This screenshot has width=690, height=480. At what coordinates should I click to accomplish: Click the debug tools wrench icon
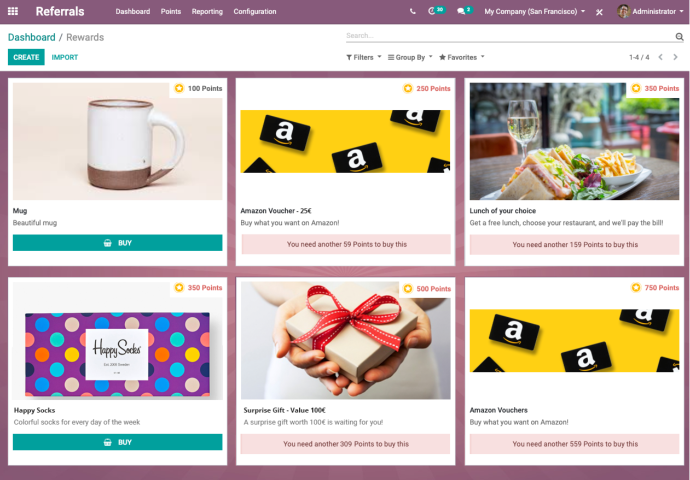pos(599,12)
